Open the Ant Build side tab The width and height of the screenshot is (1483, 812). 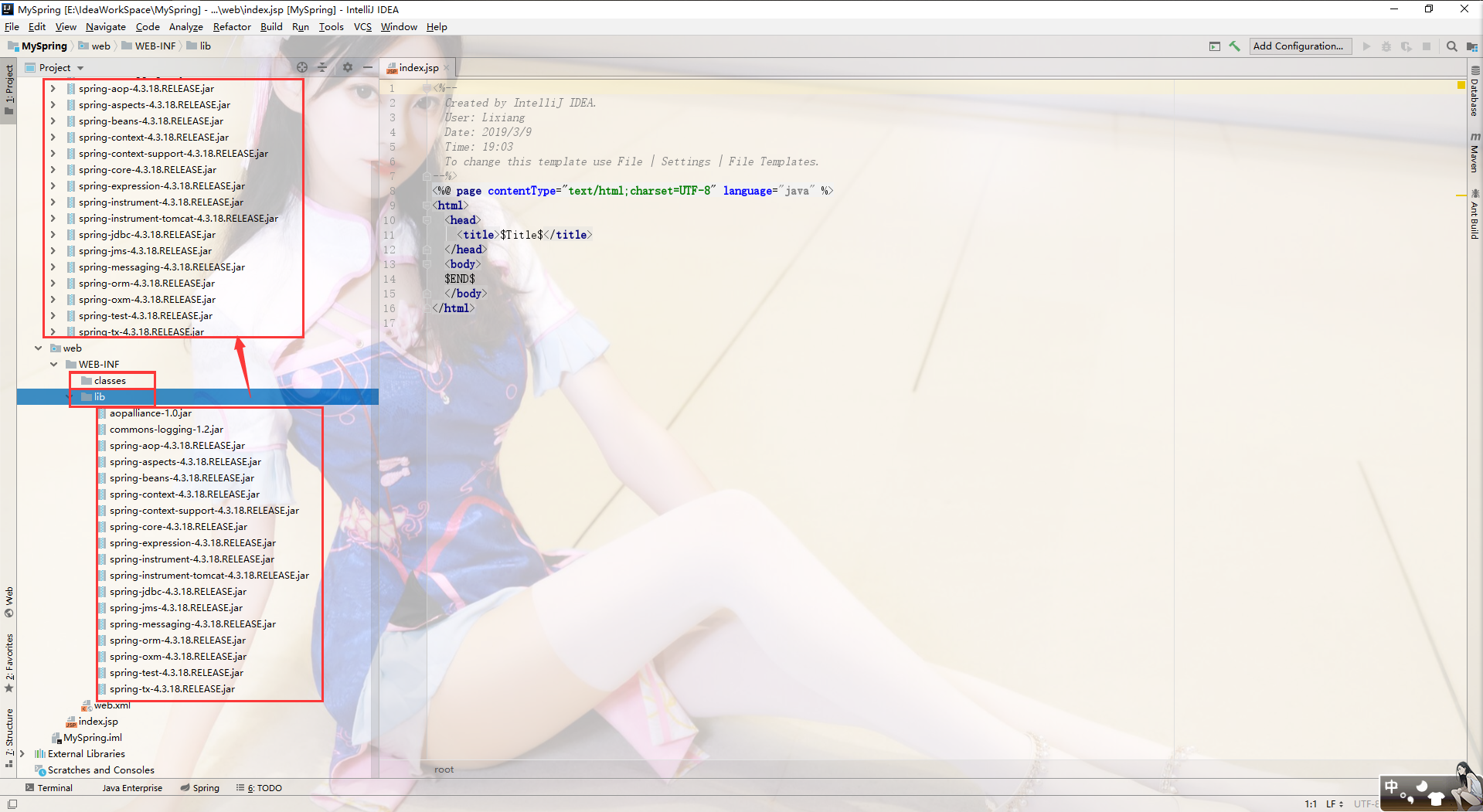1474,215
